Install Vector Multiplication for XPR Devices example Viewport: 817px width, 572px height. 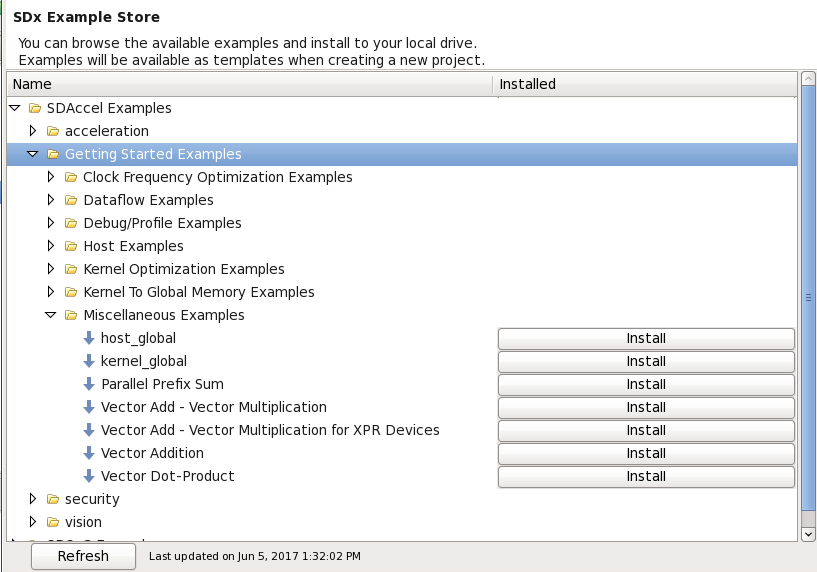point(646,430)
